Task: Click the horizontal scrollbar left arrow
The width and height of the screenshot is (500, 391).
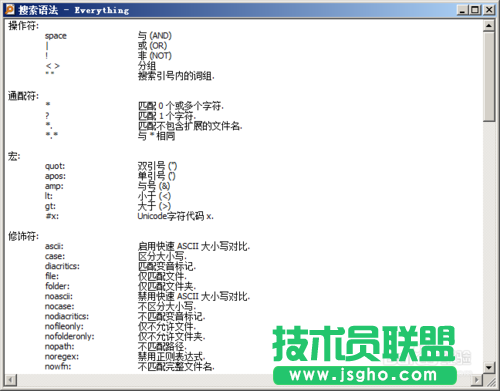Action: 11,380
